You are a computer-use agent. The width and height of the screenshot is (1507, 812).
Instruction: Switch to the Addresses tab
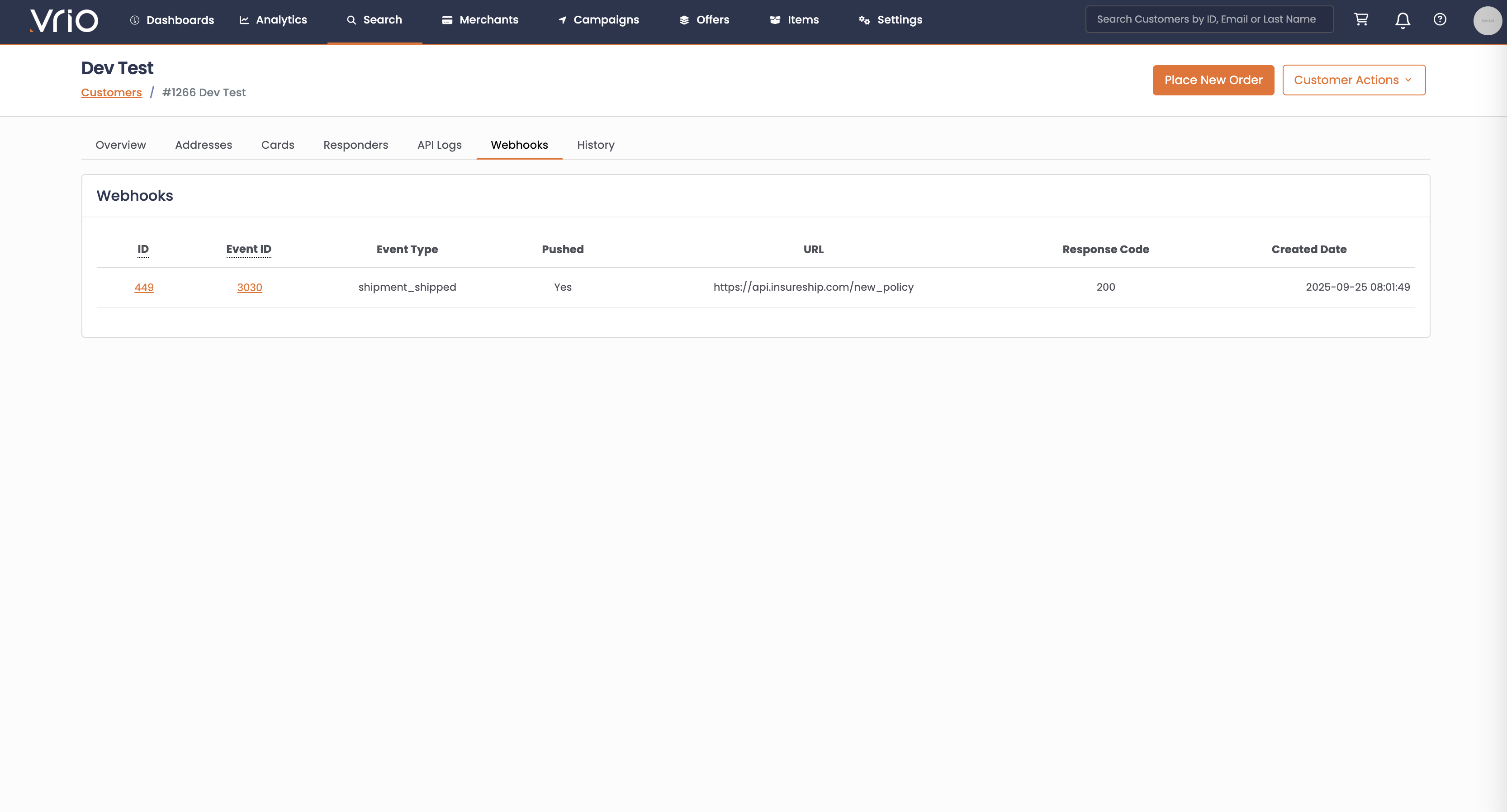204,145
